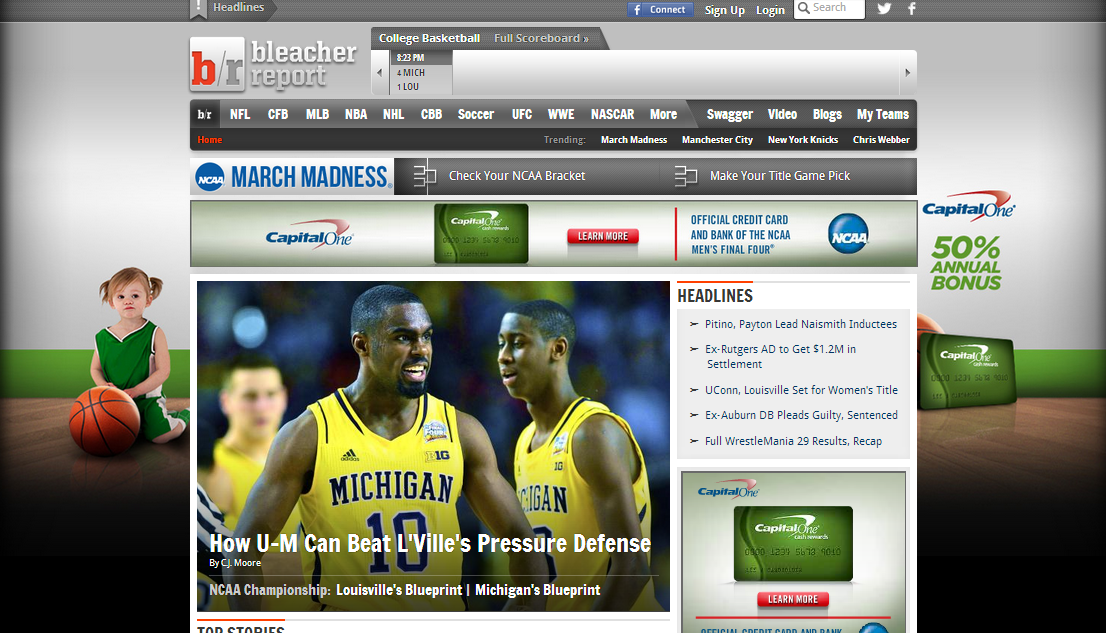Click trending topic March Madness
This screenshot has height=633, width=1106.
pyautogui.click(x=634, y=140)
